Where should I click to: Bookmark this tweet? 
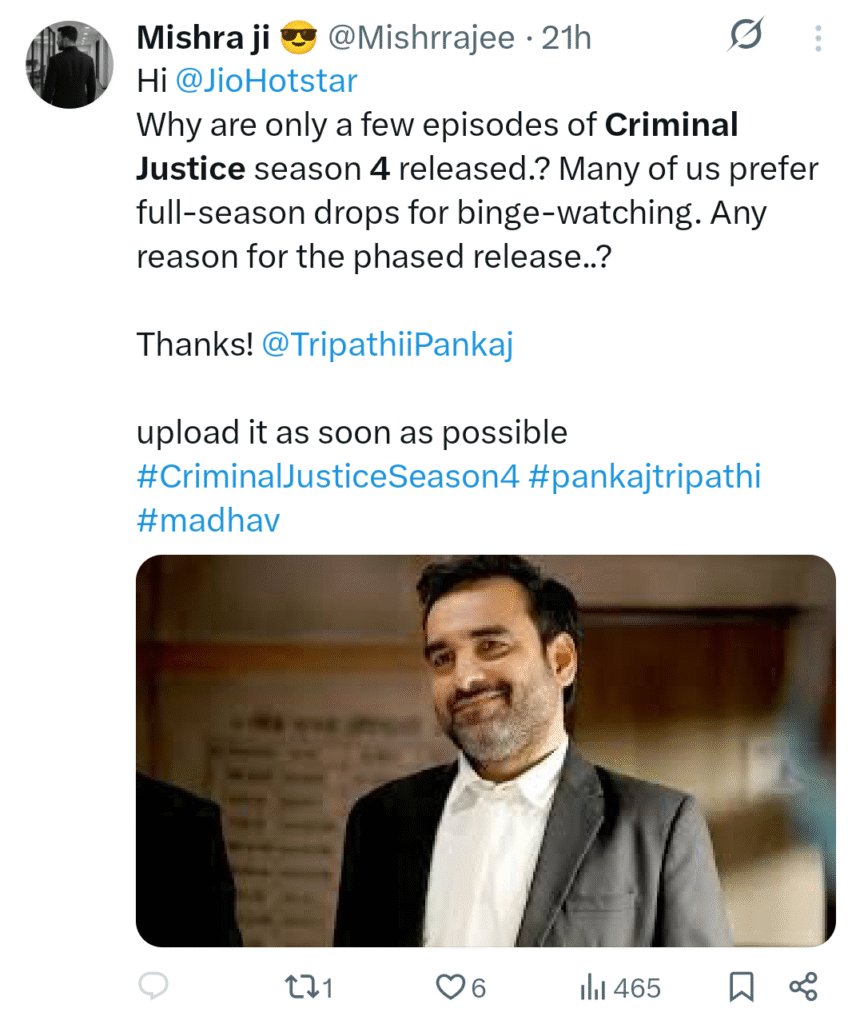[x=741, y=988]
